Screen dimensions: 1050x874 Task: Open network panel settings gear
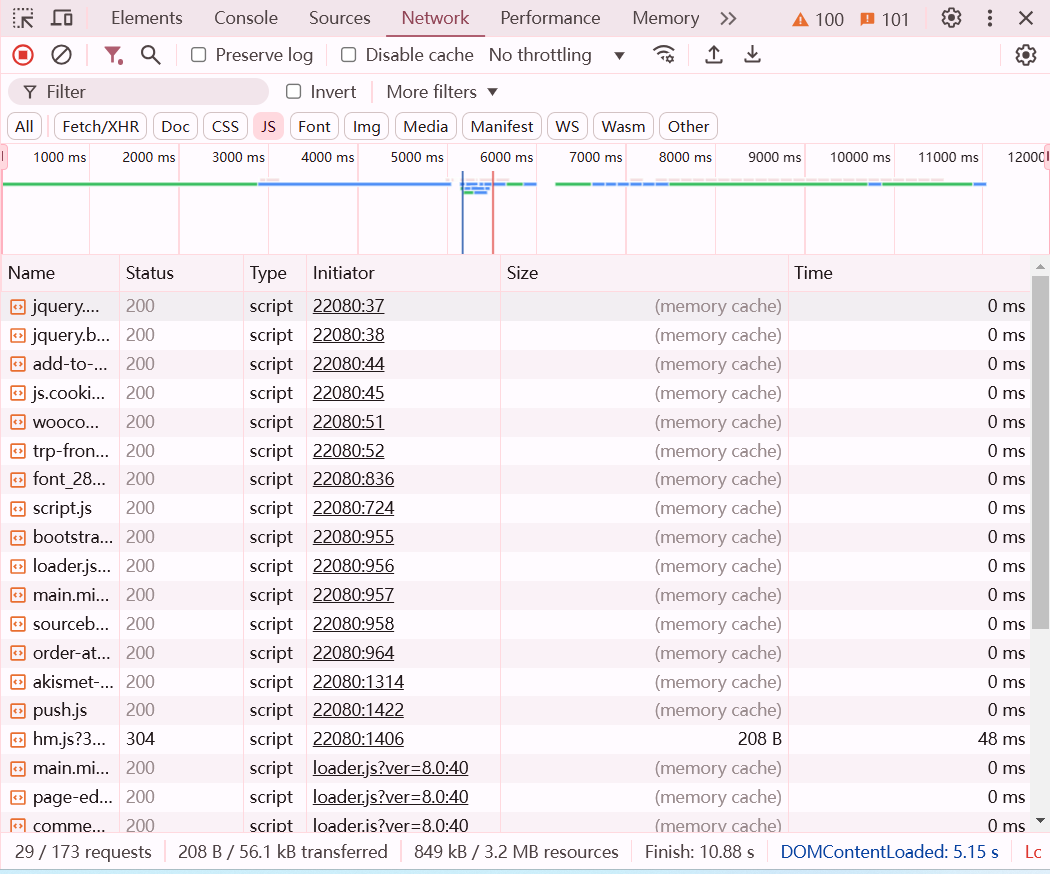click(1026, 55)
